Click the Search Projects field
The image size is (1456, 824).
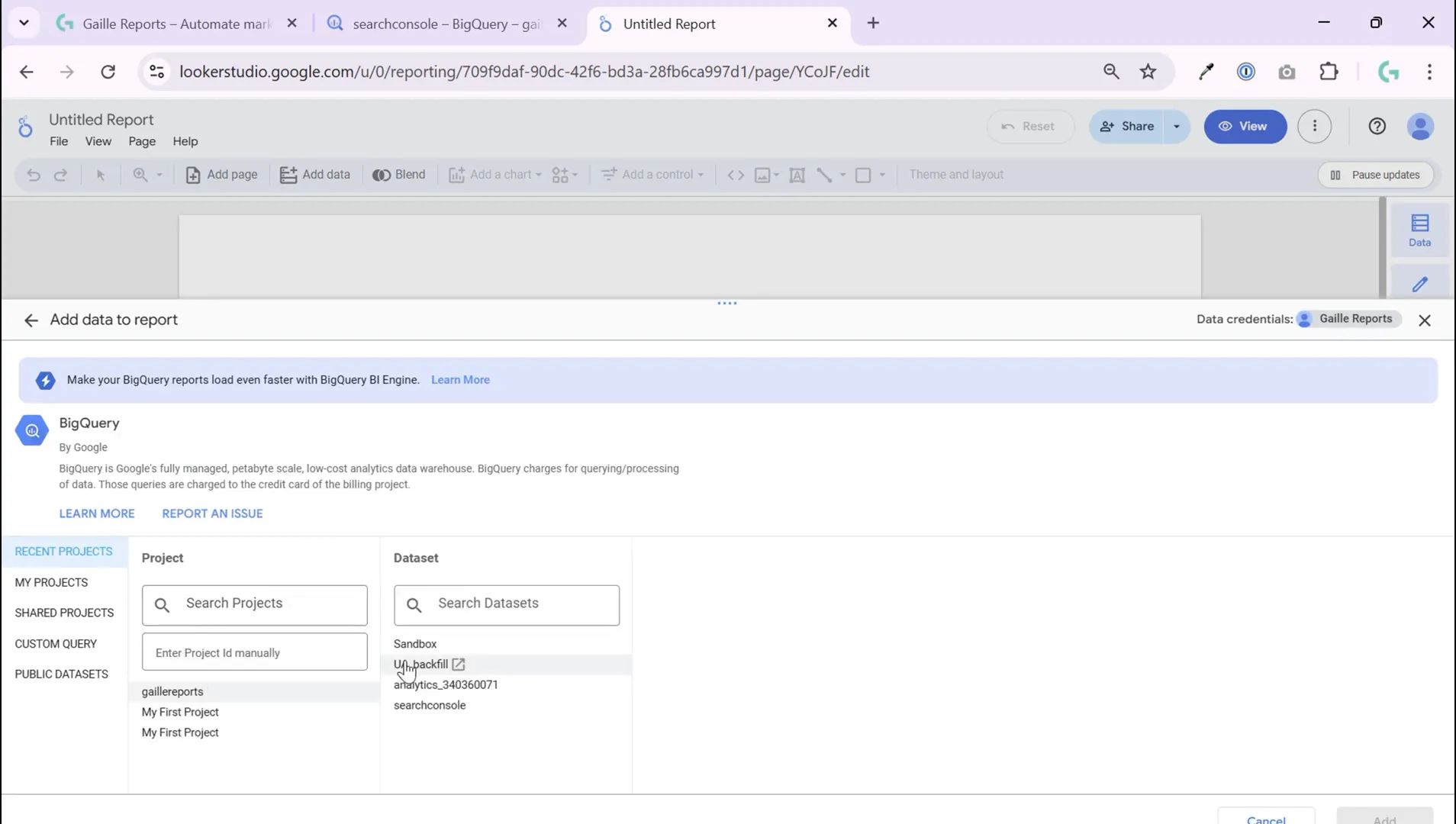tap(254, 605)
